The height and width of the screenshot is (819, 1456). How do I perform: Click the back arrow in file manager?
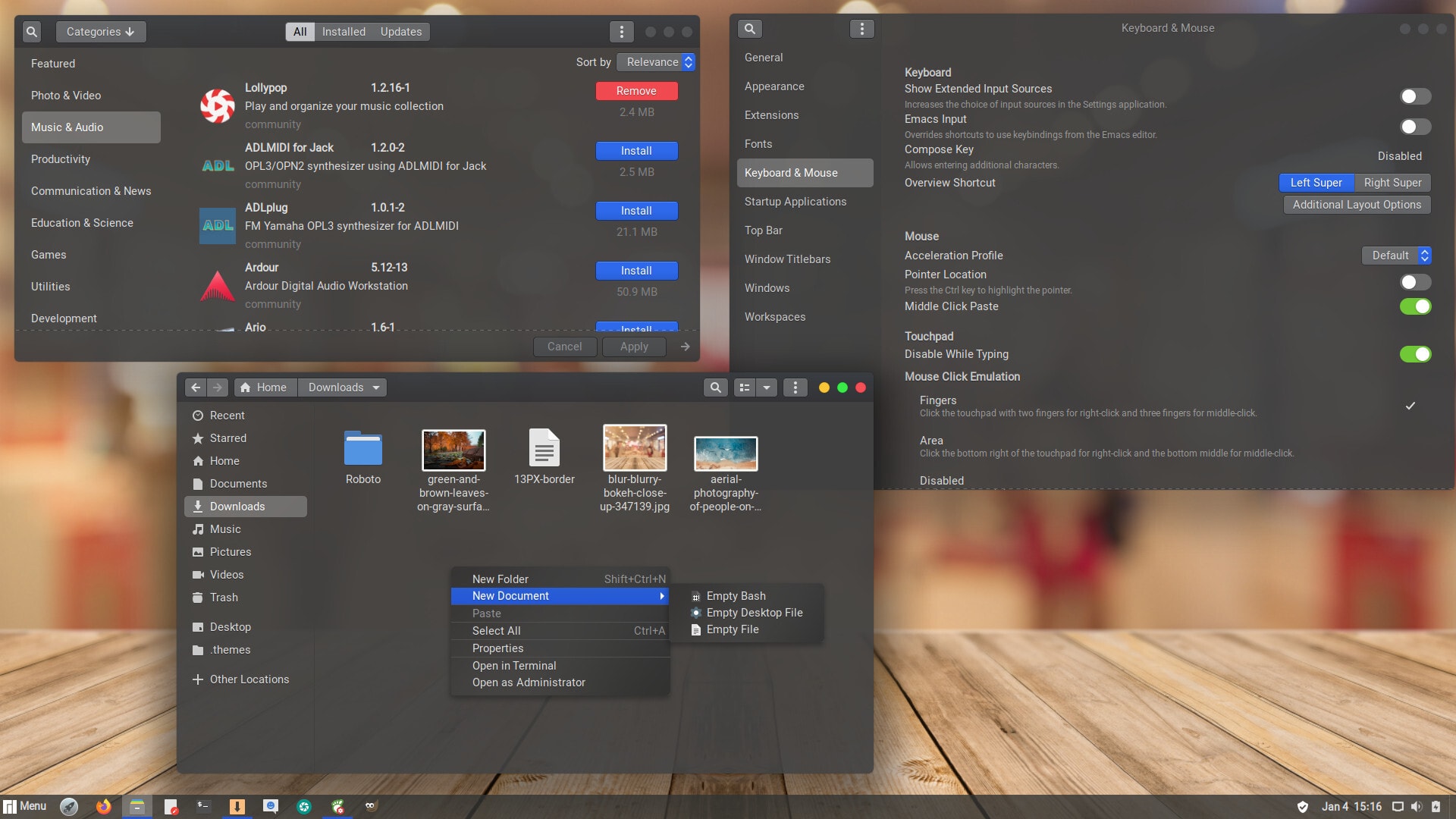196,388
